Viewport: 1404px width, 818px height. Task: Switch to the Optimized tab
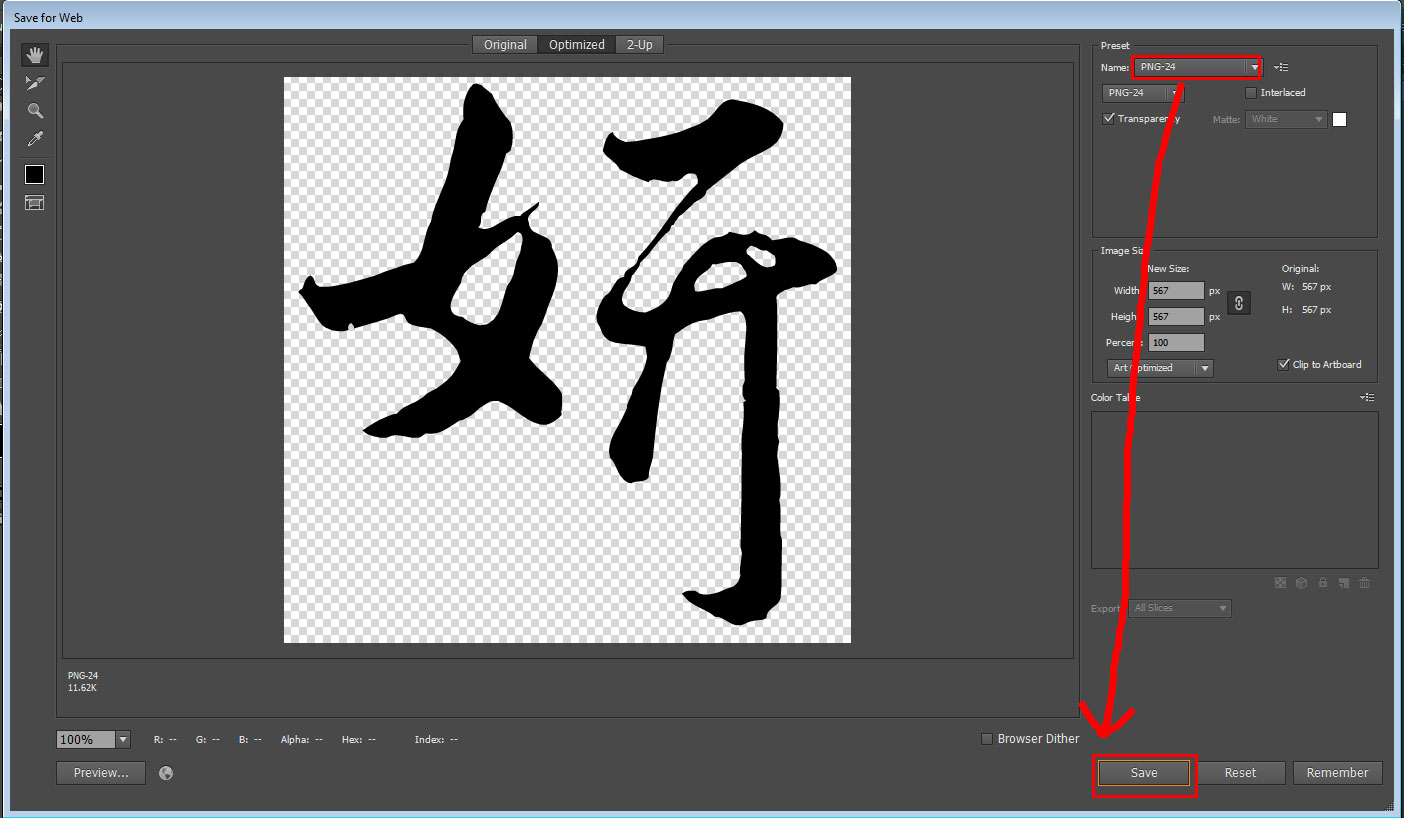tap(577, 44)
